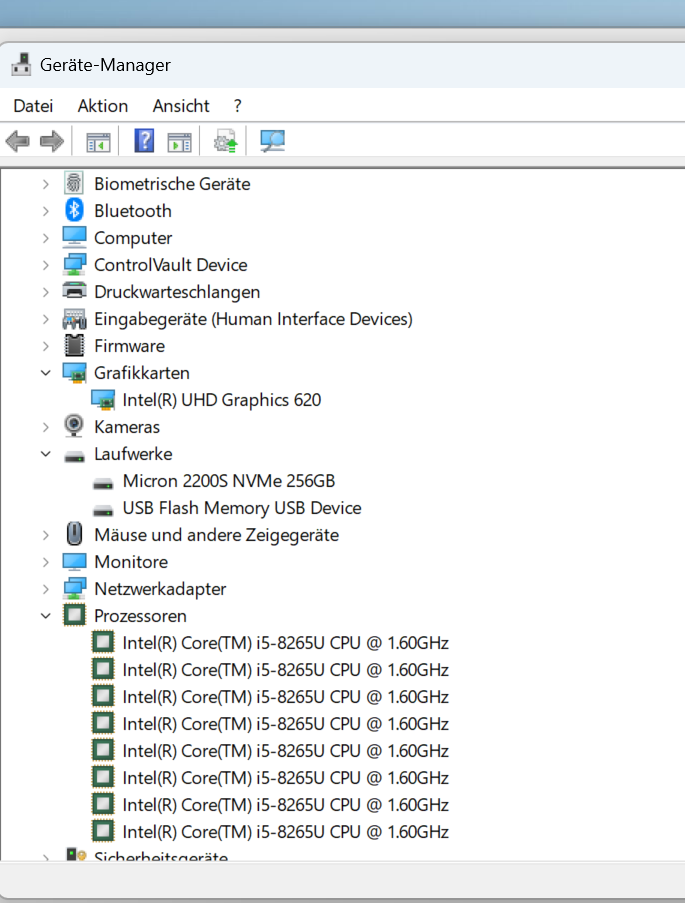685x903 pixels.
Task: Click the ControlVault Device icon
Action: (x=74, y=264)
